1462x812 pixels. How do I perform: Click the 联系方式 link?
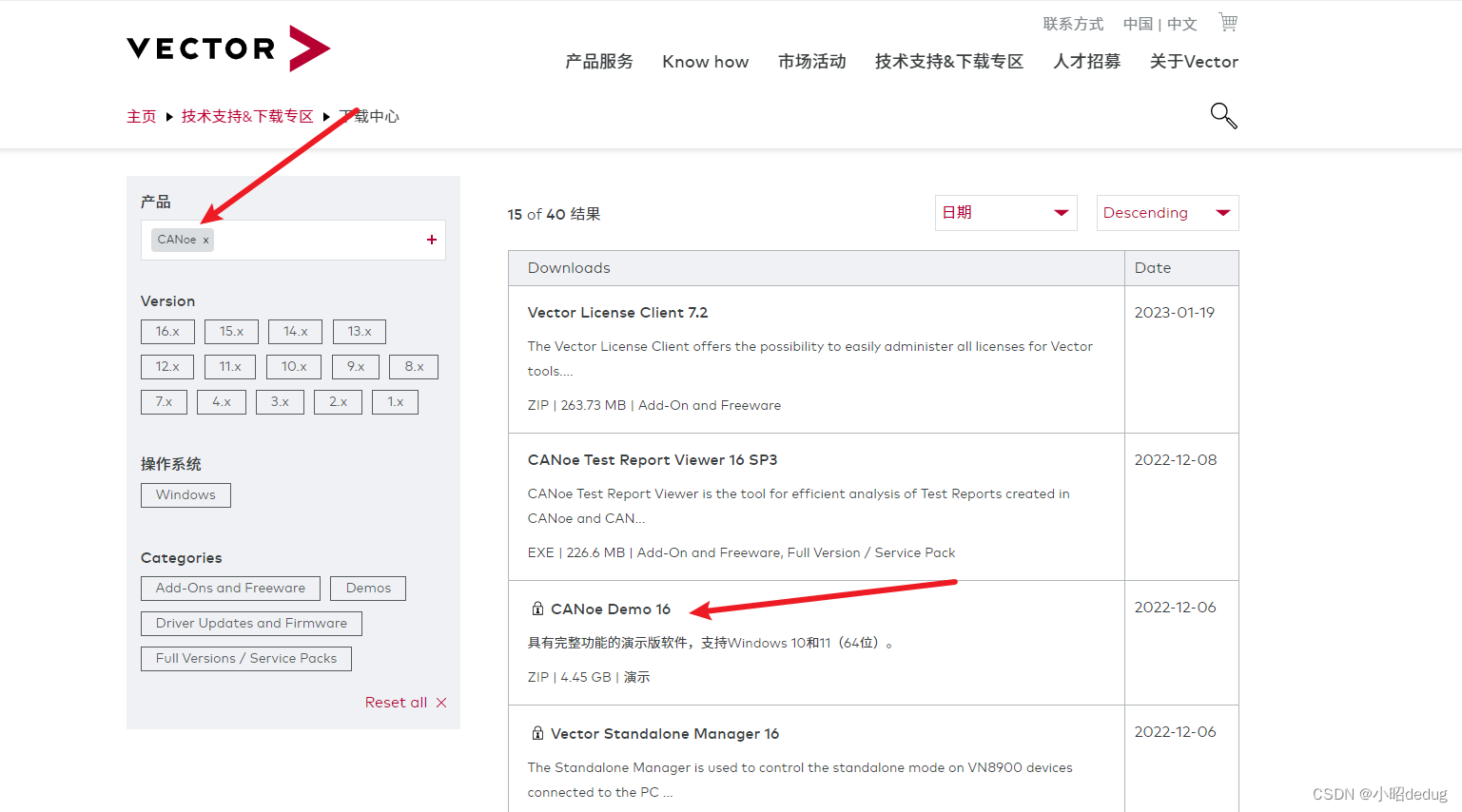point(1073,24)
